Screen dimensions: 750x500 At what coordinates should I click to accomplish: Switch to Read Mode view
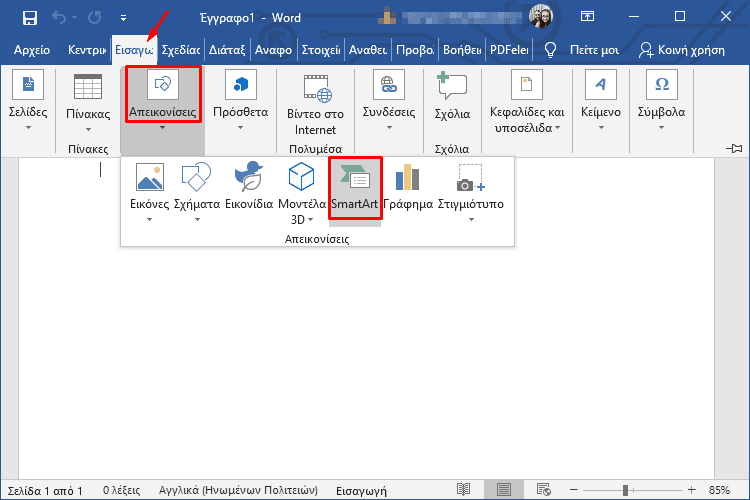click(x=463, y=489)
